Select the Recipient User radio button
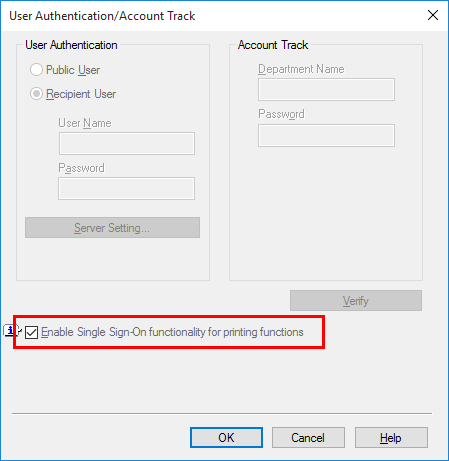Screen dimensions: 449x461 pyautogui.click(x=36, y=94)
